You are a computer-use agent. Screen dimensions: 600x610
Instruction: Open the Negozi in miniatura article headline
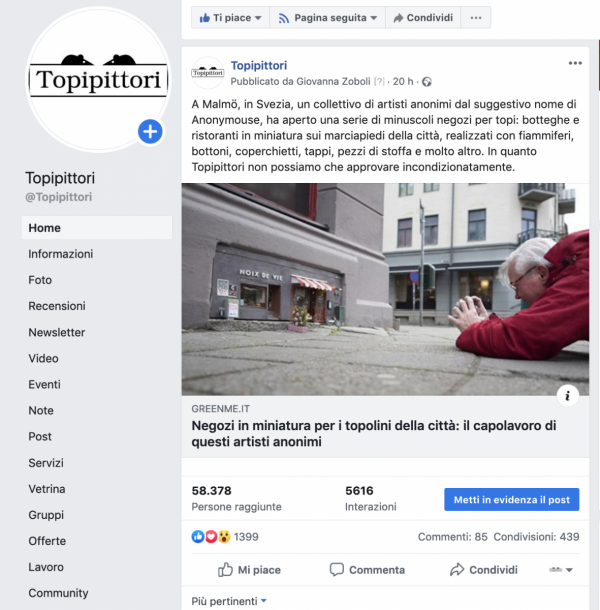pos(374,434)
